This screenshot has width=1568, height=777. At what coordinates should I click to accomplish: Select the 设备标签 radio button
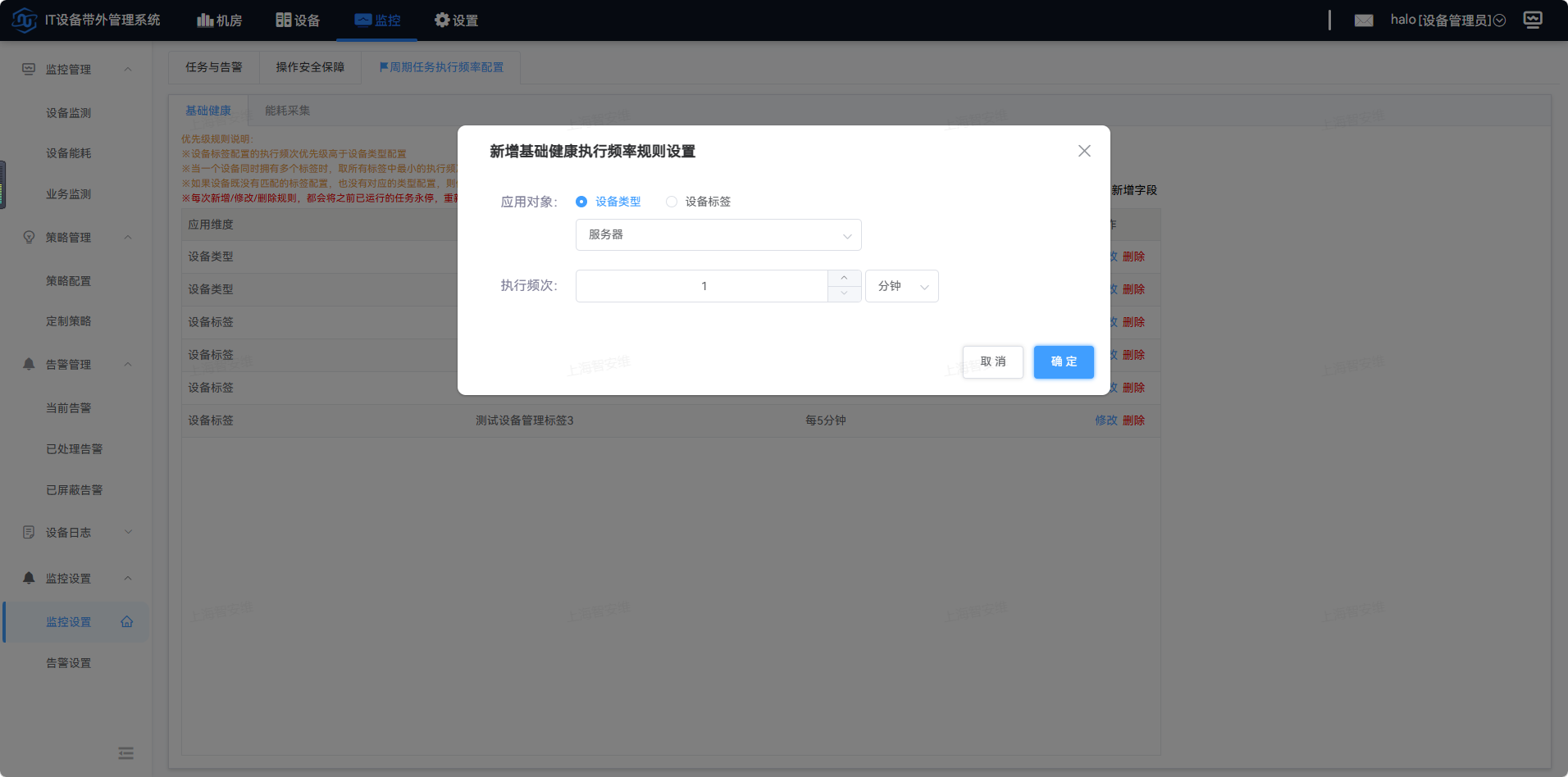pyautogui.click(x=672, y=202)
